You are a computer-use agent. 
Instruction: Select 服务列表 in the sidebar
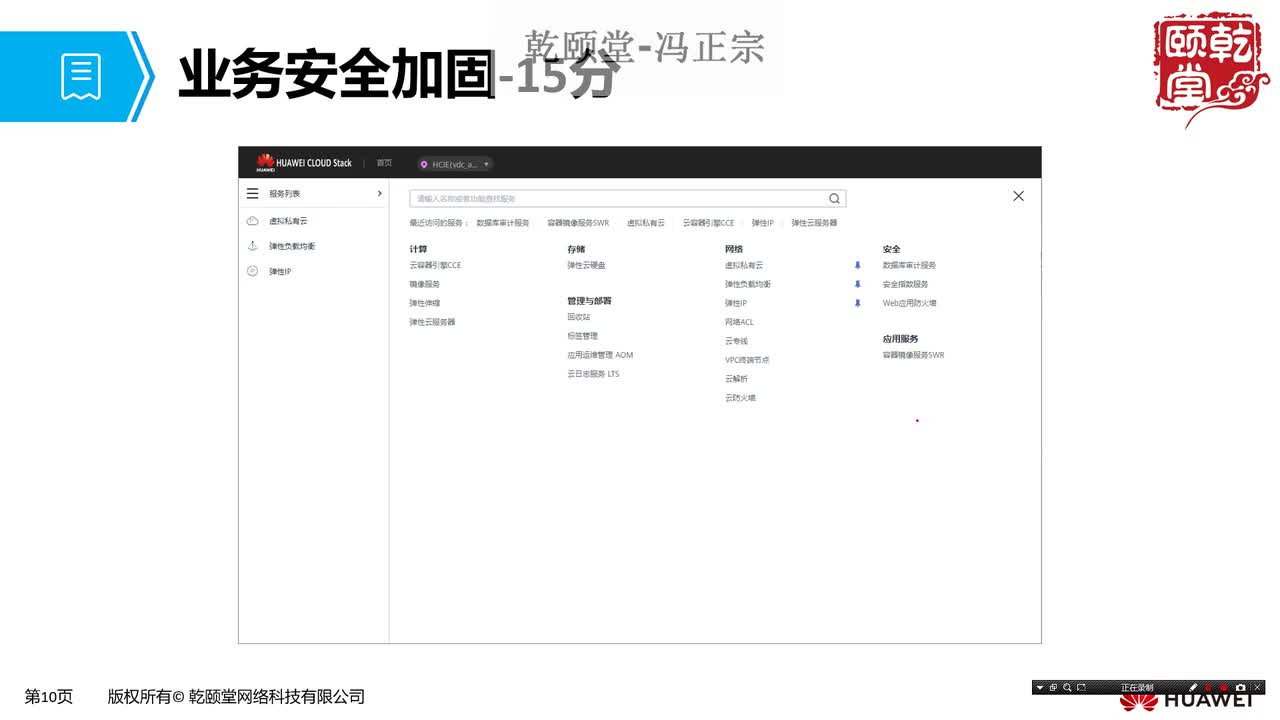pos(284,194)
